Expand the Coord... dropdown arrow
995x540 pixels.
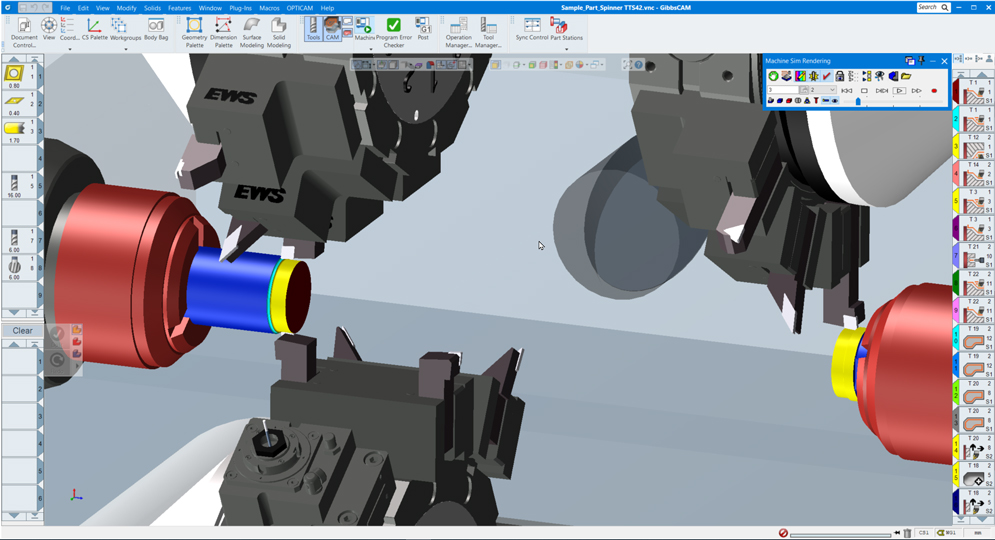[69, 49]
